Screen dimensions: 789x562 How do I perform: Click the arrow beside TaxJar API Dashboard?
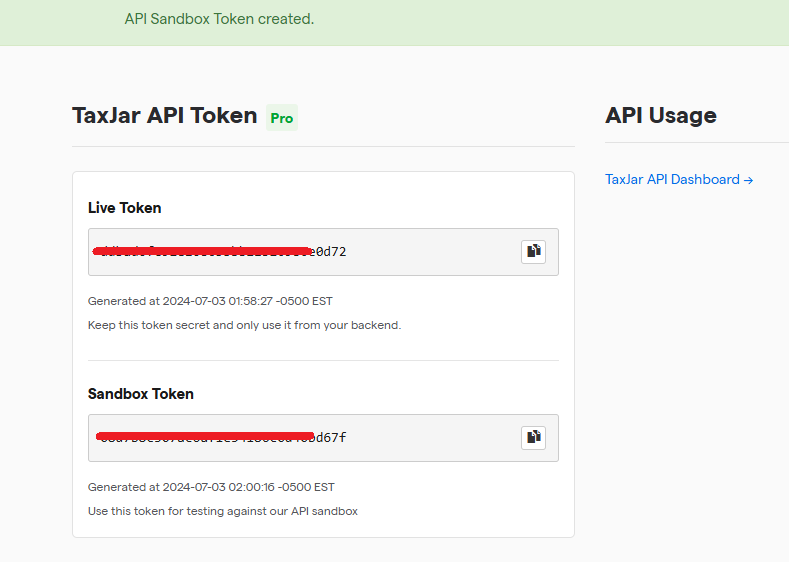click(748, 180)
